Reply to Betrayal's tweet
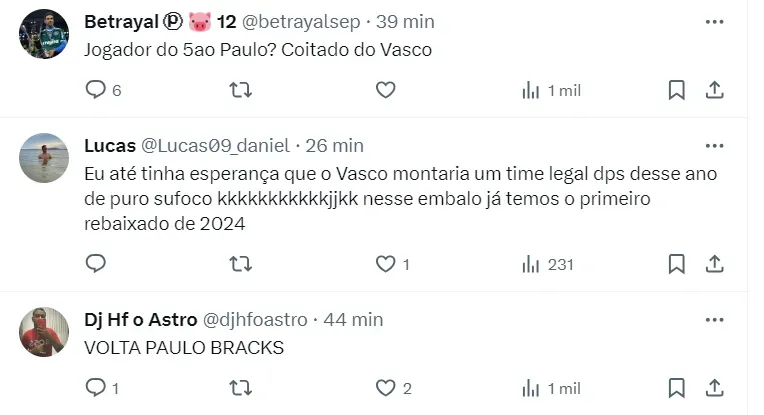 tap(96, 90)
